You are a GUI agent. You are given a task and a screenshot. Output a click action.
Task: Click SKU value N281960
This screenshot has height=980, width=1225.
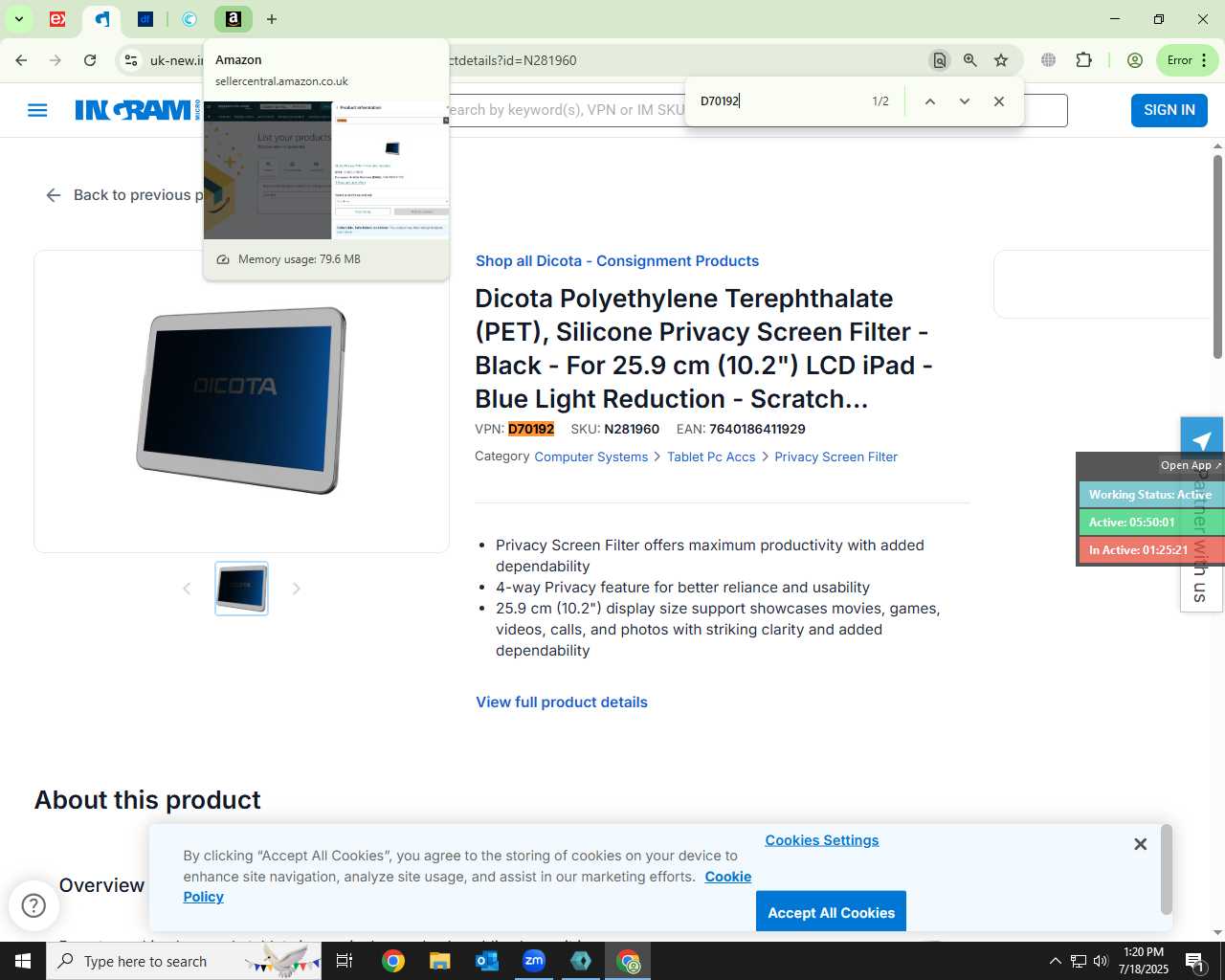point(632,430)
